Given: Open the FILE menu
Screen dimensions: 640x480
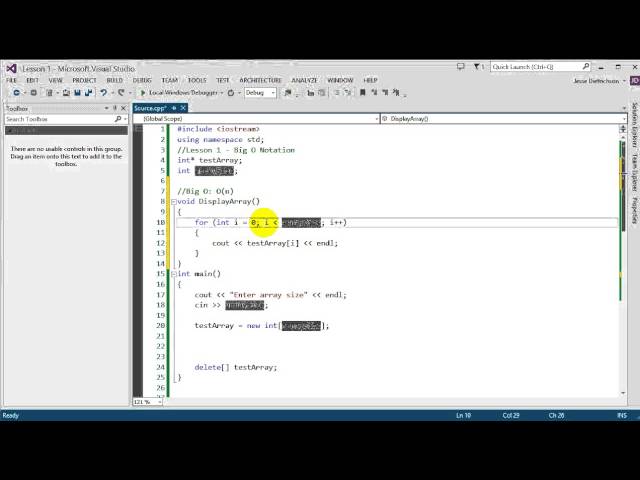Looking at the screenshot, I should click(11, 80).
